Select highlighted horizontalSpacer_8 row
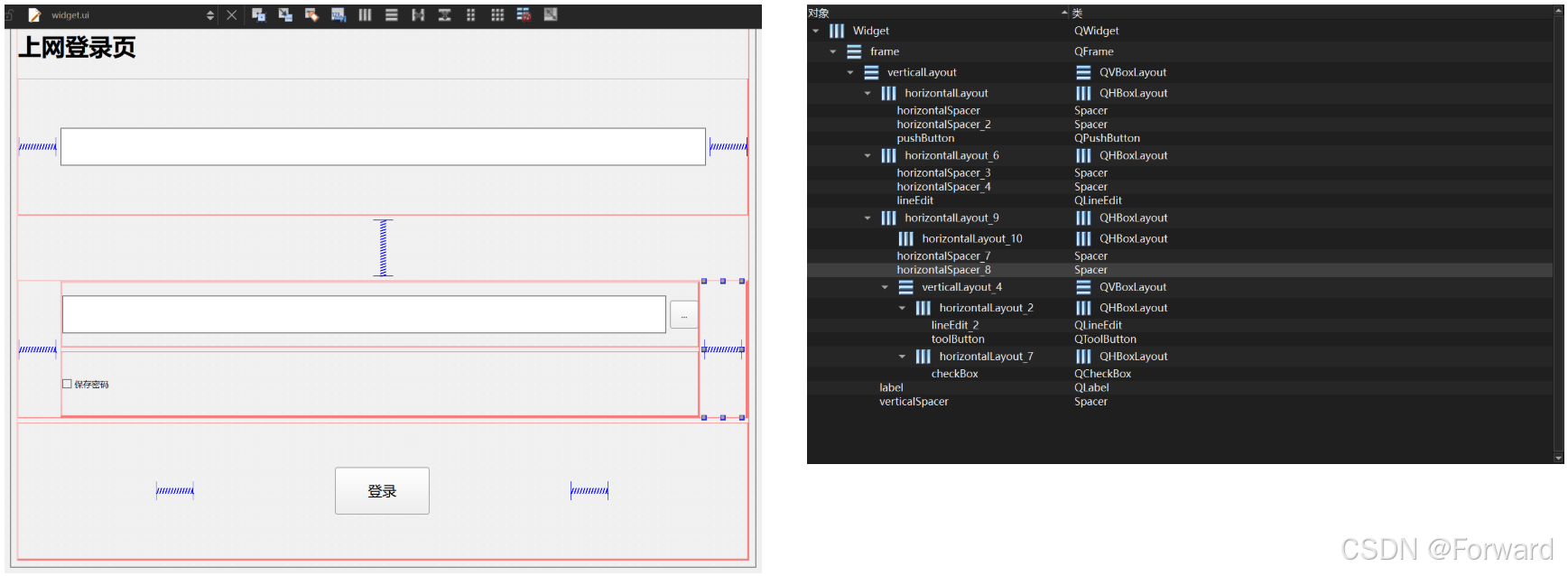 (x=1179, y=270)
